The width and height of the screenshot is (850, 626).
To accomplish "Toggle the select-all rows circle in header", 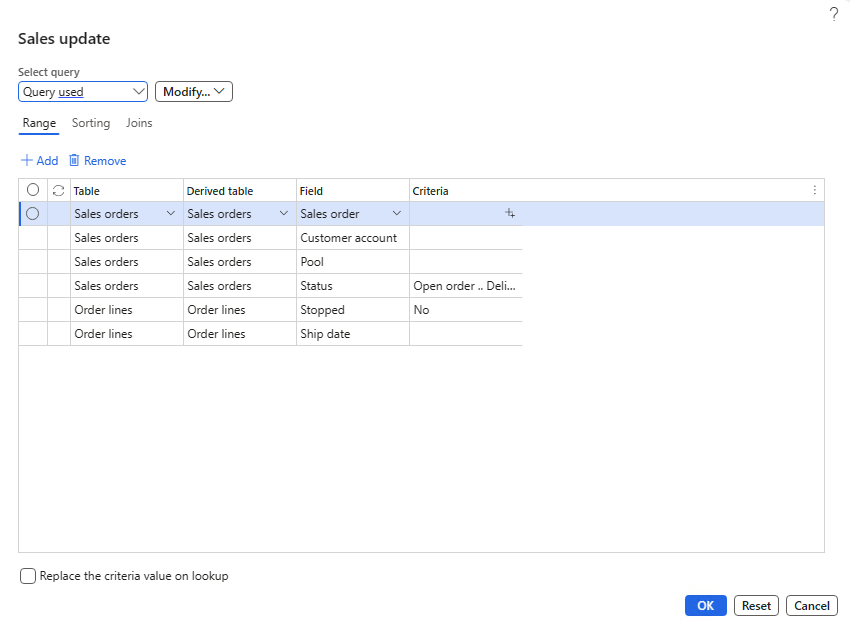I will click(x=33, y=190).
